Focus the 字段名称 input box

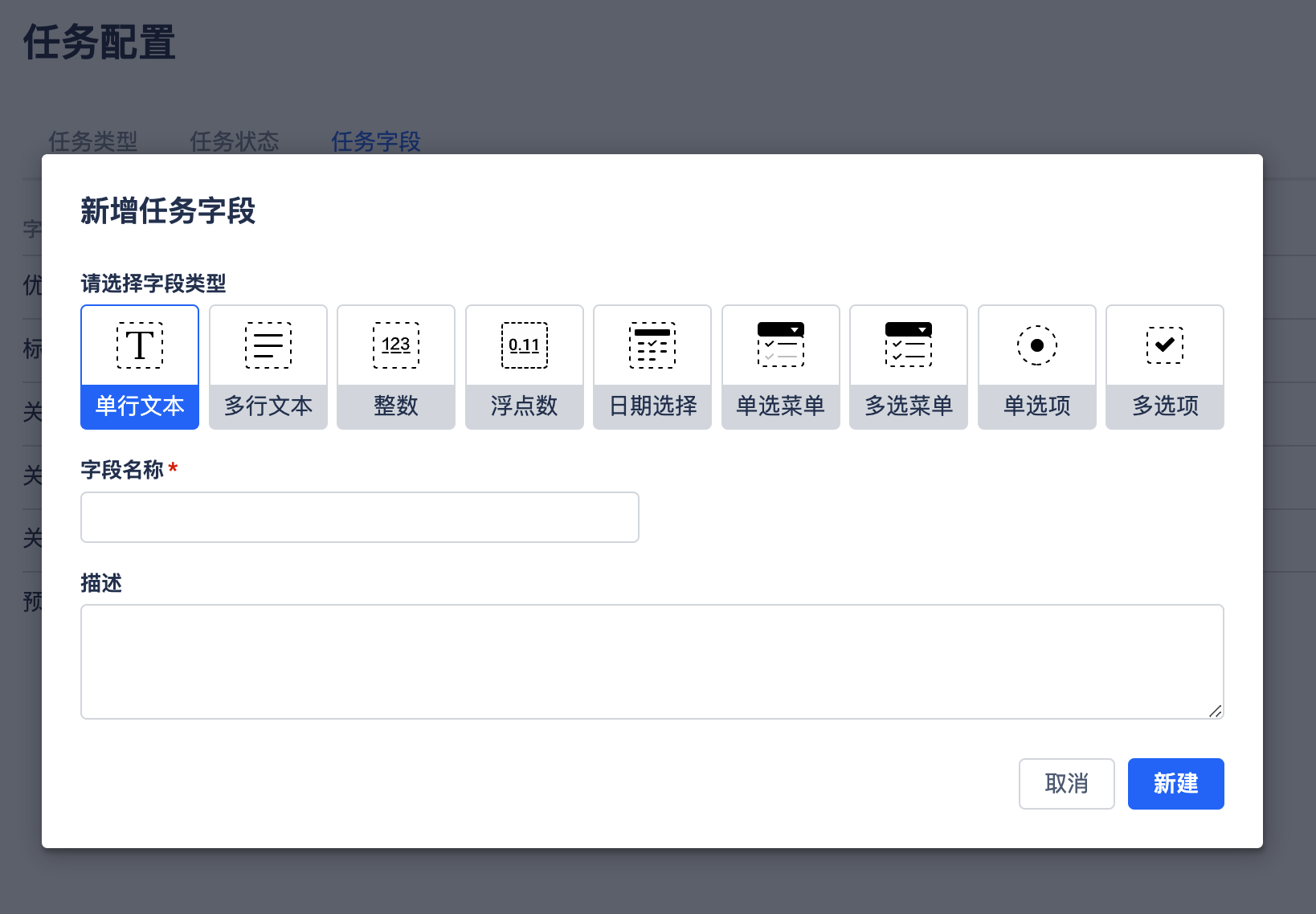(x=360, y=517)
